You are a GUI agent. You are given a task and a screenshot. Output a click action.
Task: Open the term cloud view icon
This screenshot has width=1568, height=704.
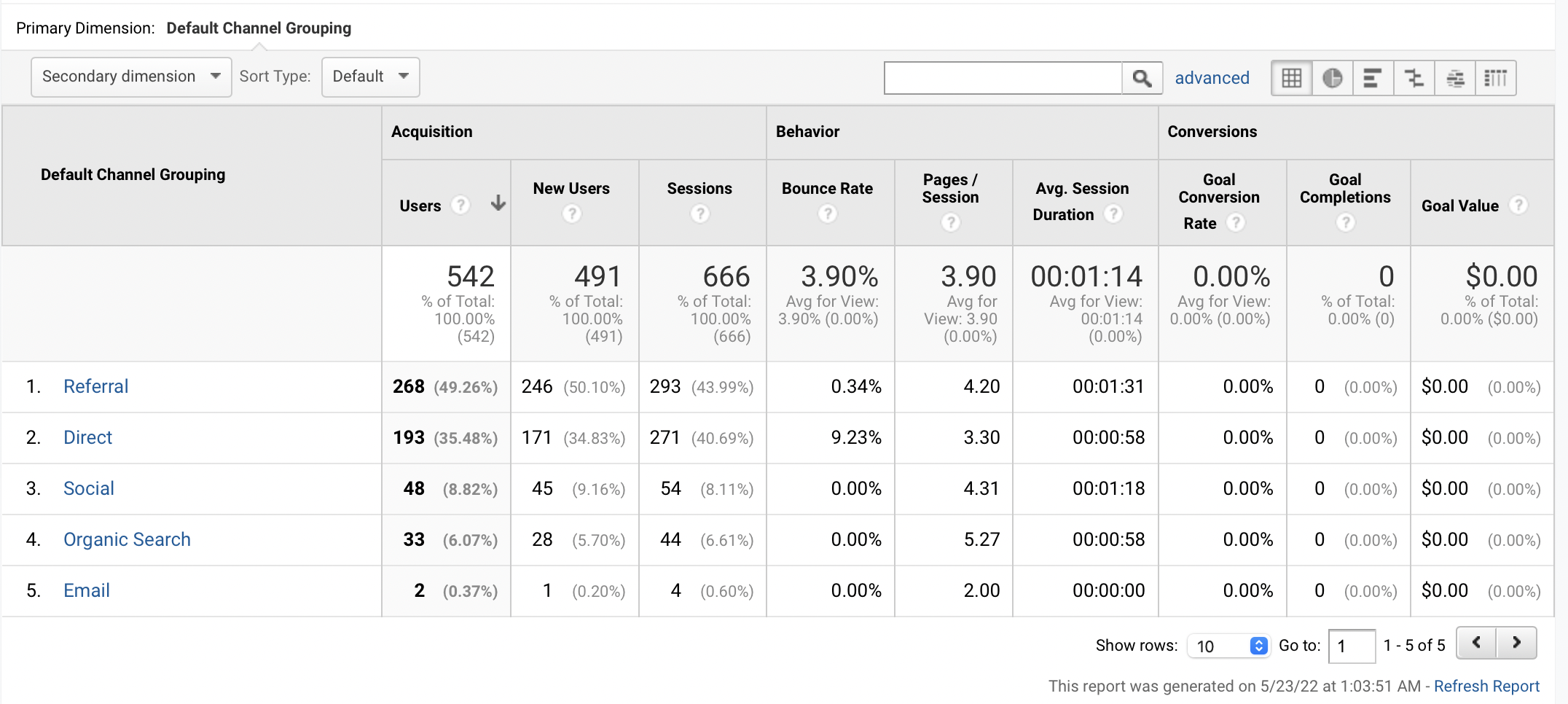point(1455,78)
